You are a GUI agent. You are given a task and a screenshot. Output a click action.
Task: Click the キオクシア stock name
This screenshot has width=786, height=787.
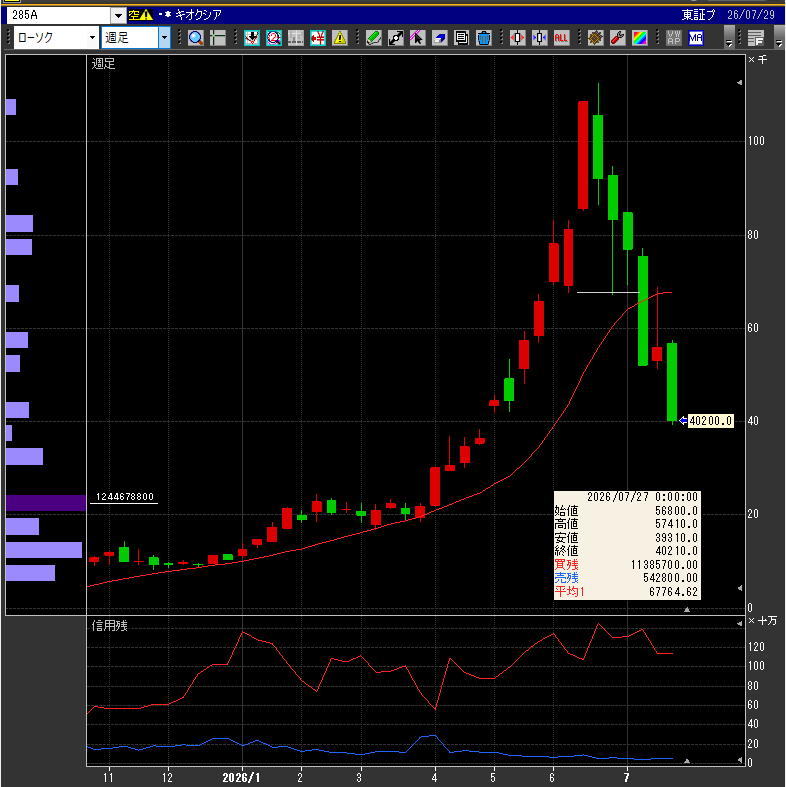click(198, 15)
